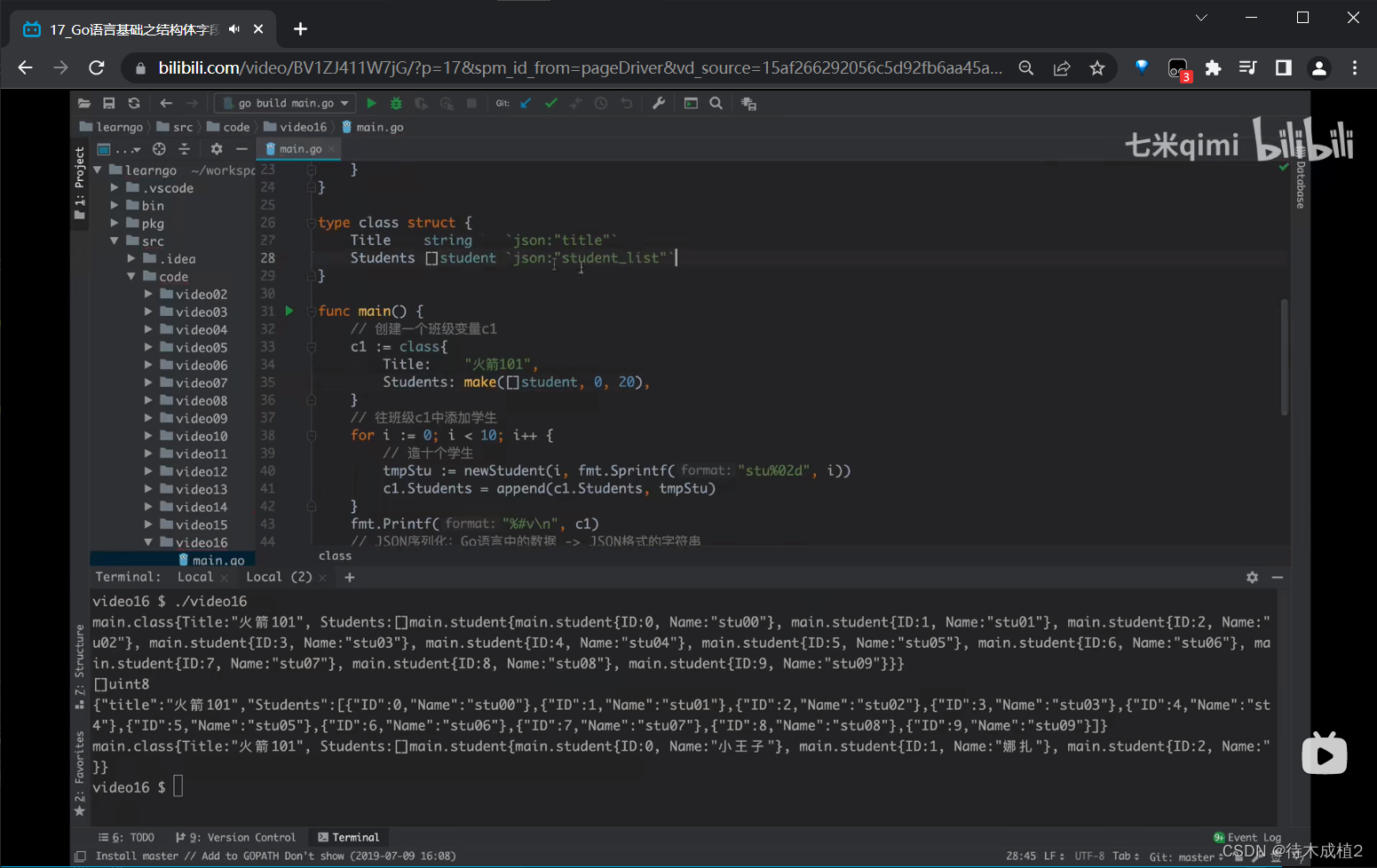Open Terminal panel gear settings
Screen dimensions: 1377x868
(1252, 577)
